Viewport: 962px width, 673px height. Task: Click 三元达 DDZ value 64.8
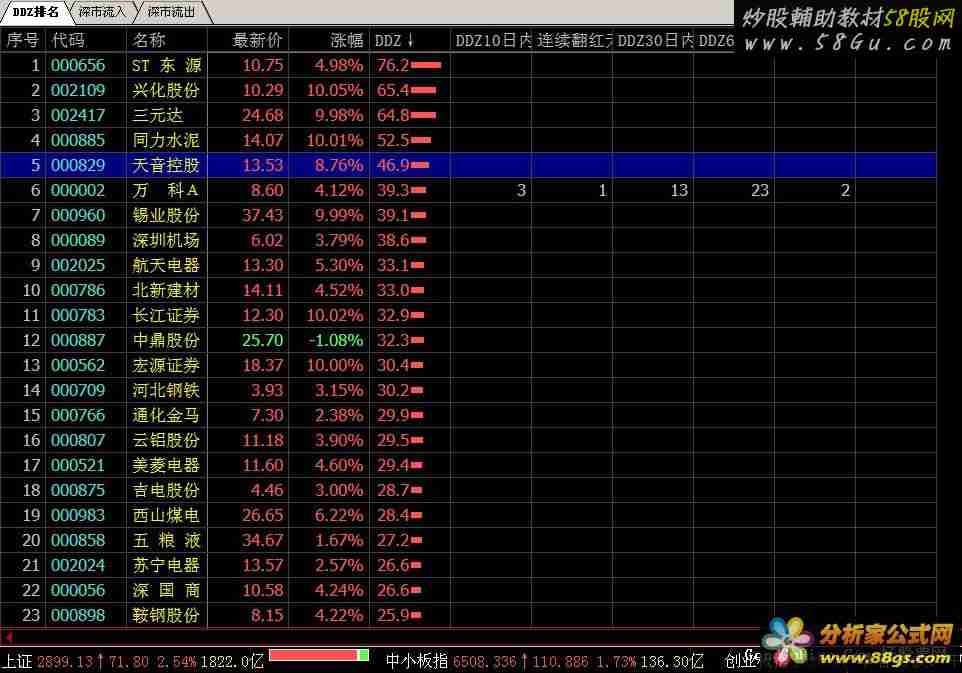(393, 115)
